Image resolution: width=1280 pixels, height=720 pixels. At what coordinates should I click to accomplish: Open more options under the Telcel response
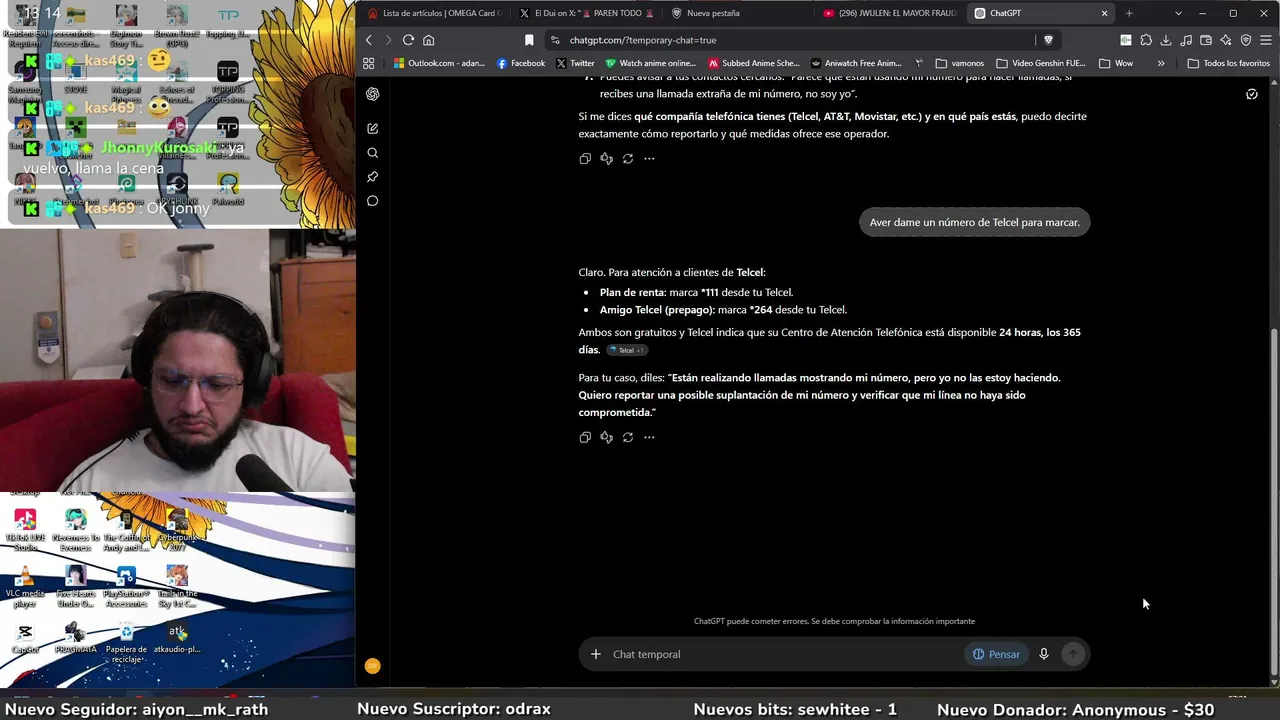click(649, 437)
